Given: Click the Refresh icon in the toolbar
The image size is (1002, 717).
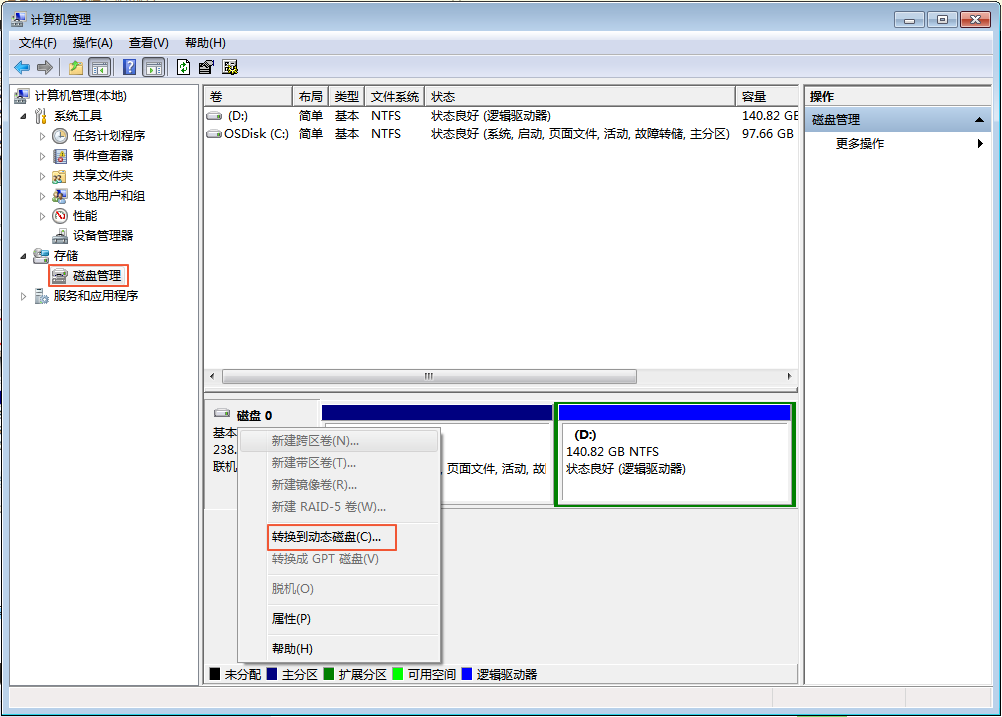Looking at the screenshot, I should [183, 67].
